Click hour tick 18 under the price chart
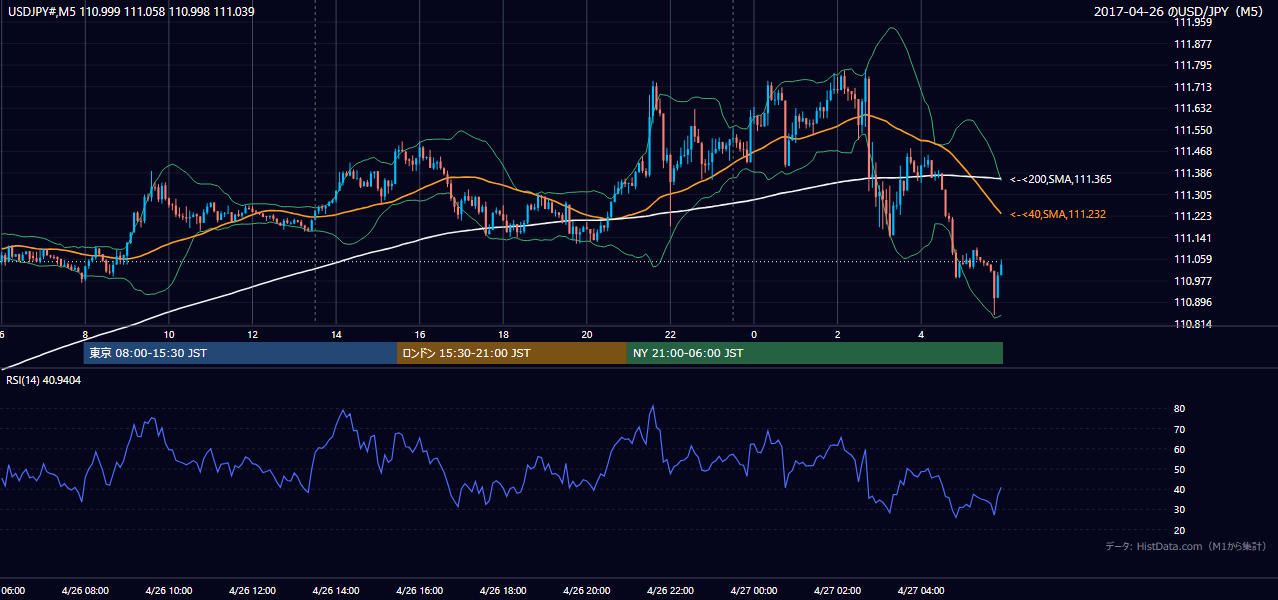Viewport: 1278px width, 600px height. click(x=504, y=335)
